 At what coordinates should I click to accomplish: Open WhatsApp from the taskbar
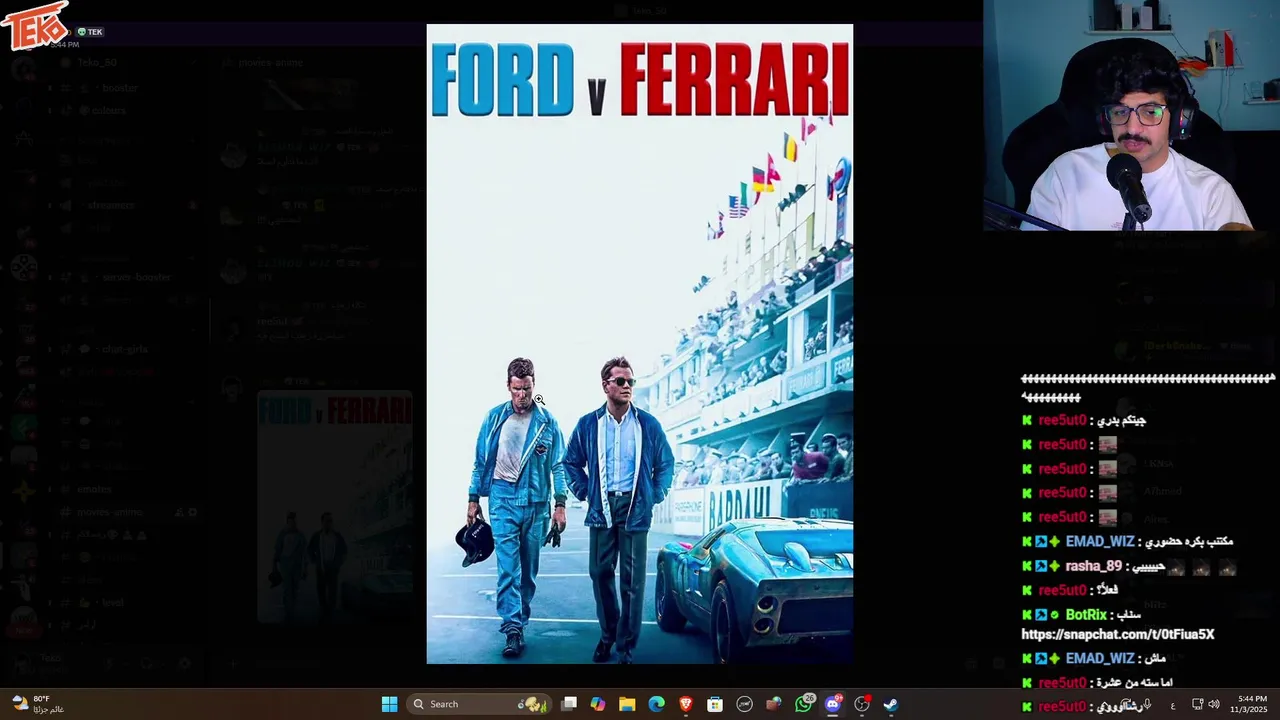pyautogui.click(x=804, y=704)
